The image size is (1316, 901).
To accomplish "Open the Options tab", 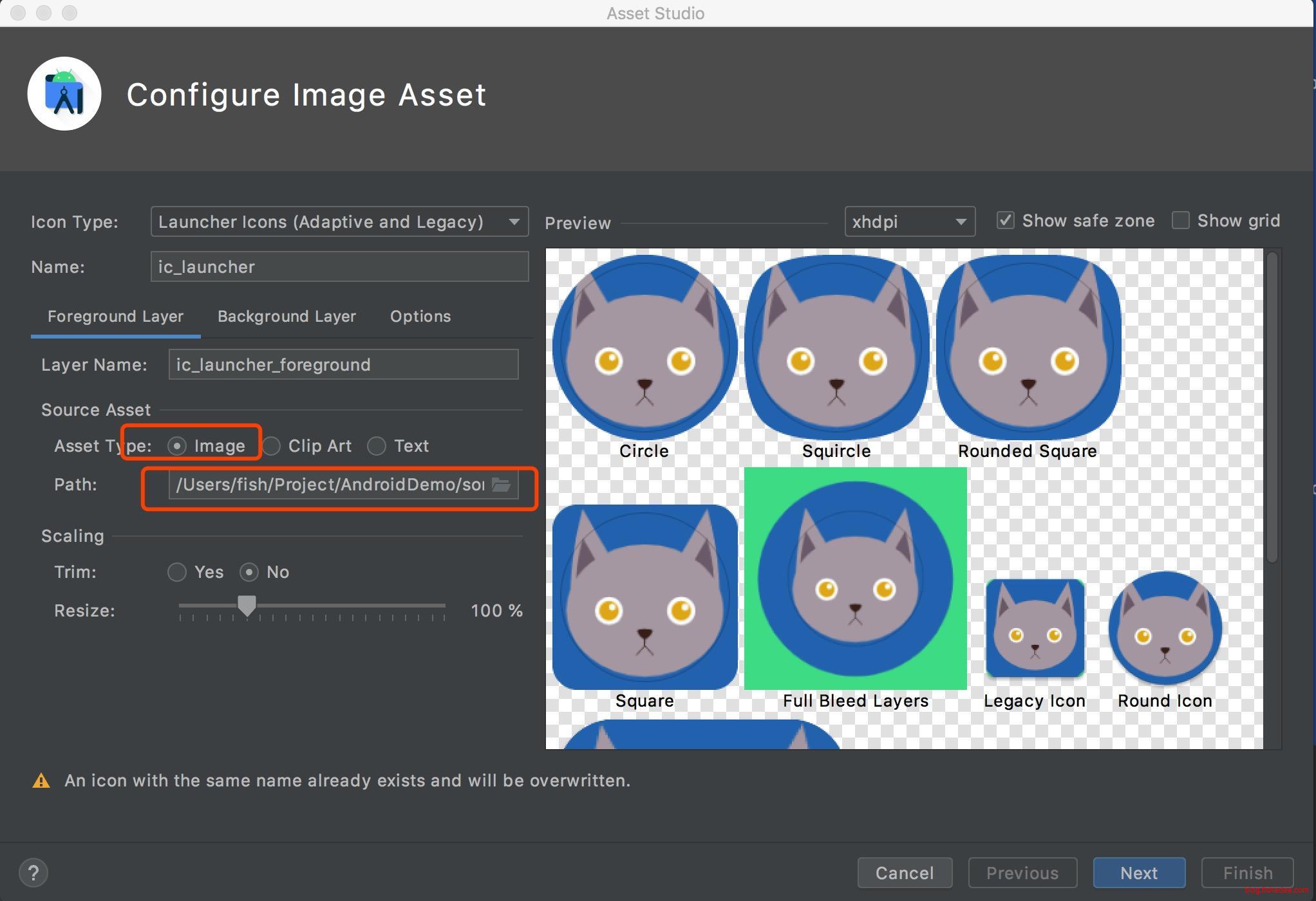I will (x=420, y=317).
